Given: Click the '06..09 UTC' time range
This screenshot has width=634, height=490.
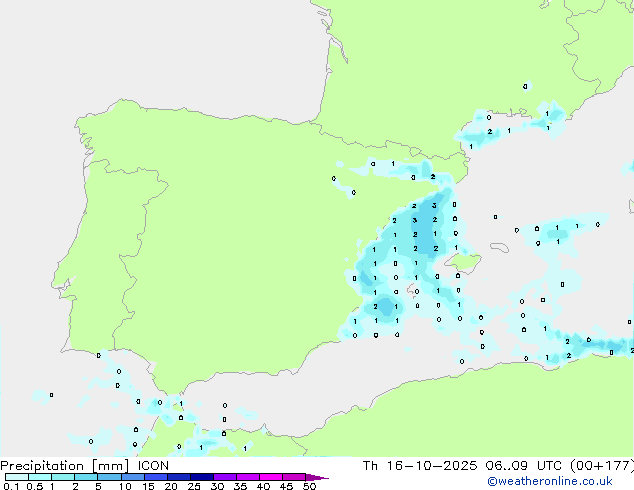Looking at the screenshot, I should tap(524, 466).
